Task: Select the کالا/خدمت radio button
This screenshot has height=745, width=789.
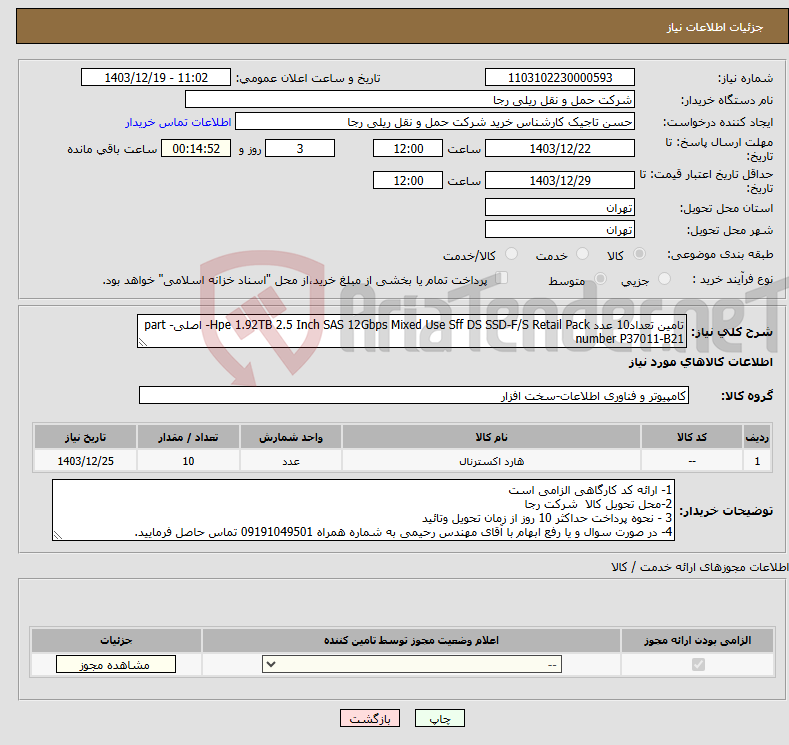Action: pos(511,254)
